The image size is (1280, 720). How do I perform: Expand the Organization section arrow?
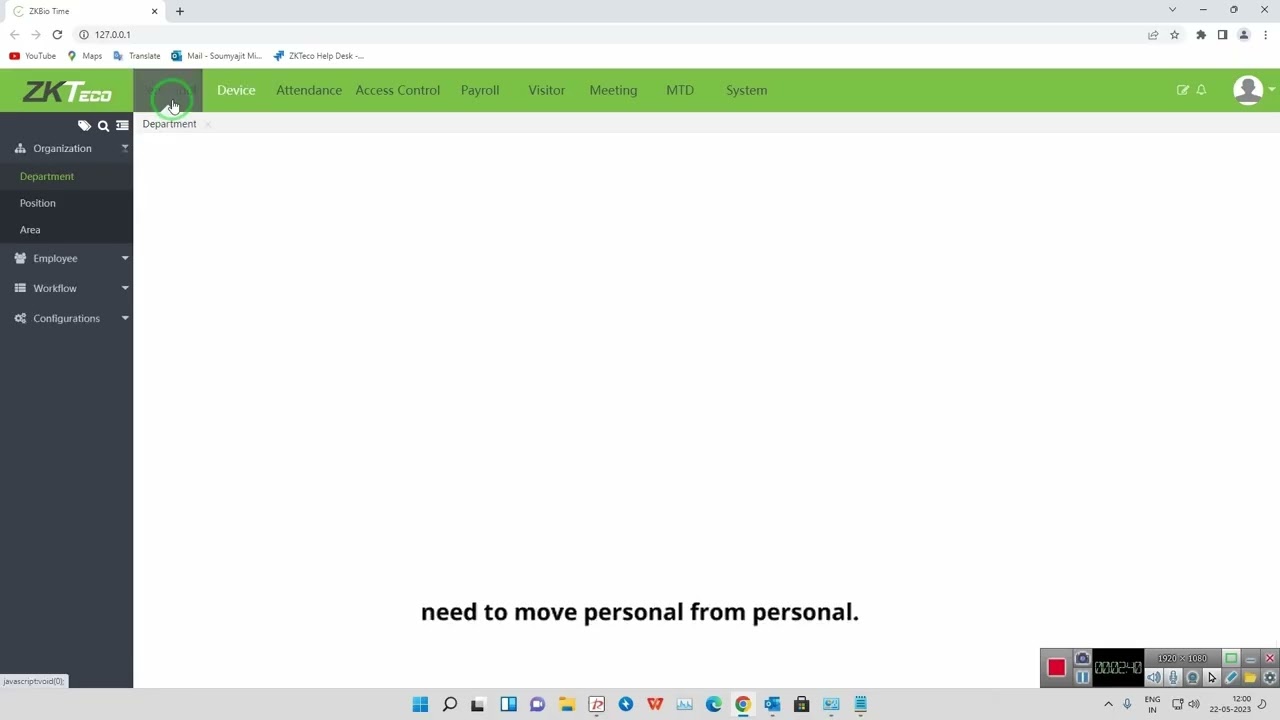coord(125,148)
